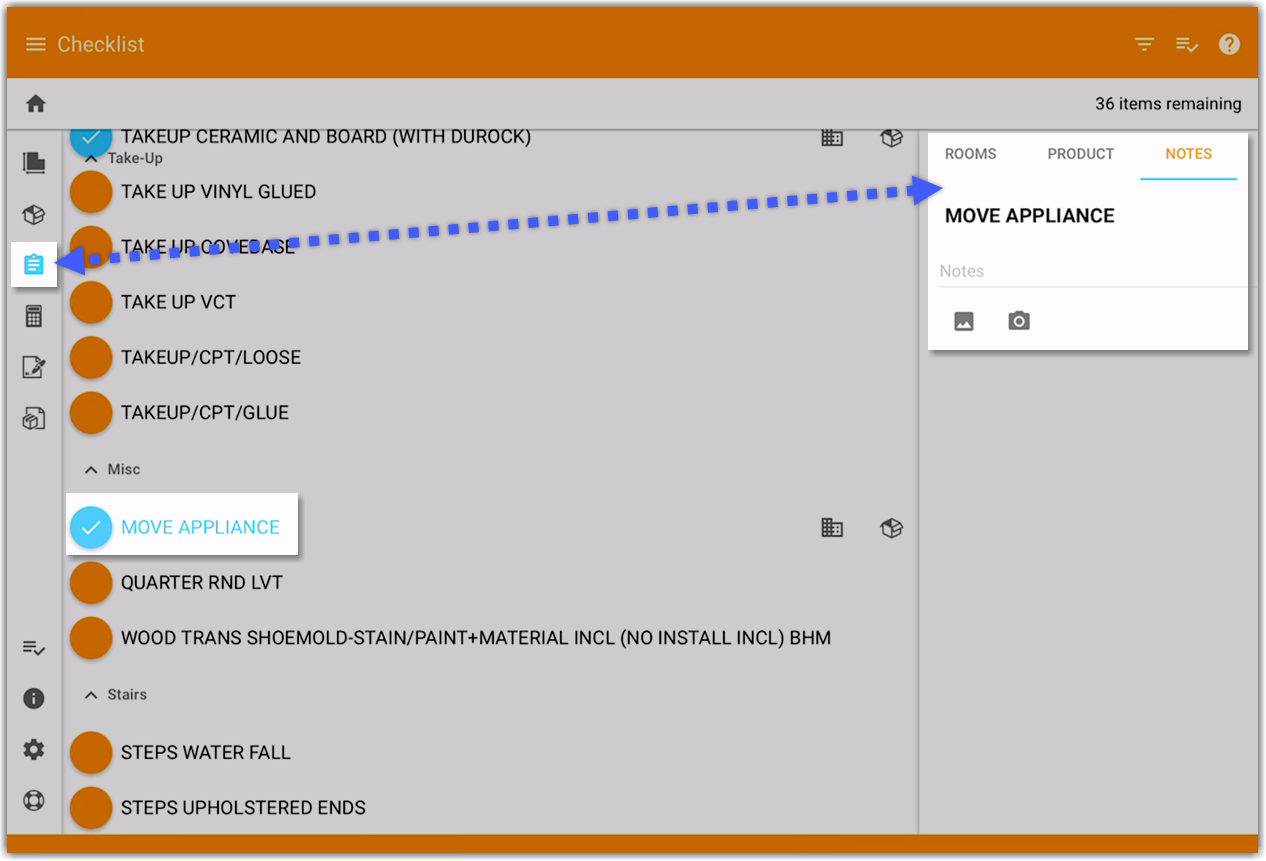Check the WOOD TRANS SHOEMOLD circle
This screenshot has height=861, width=1266.
pyautogui.click(x=91, y=637)
